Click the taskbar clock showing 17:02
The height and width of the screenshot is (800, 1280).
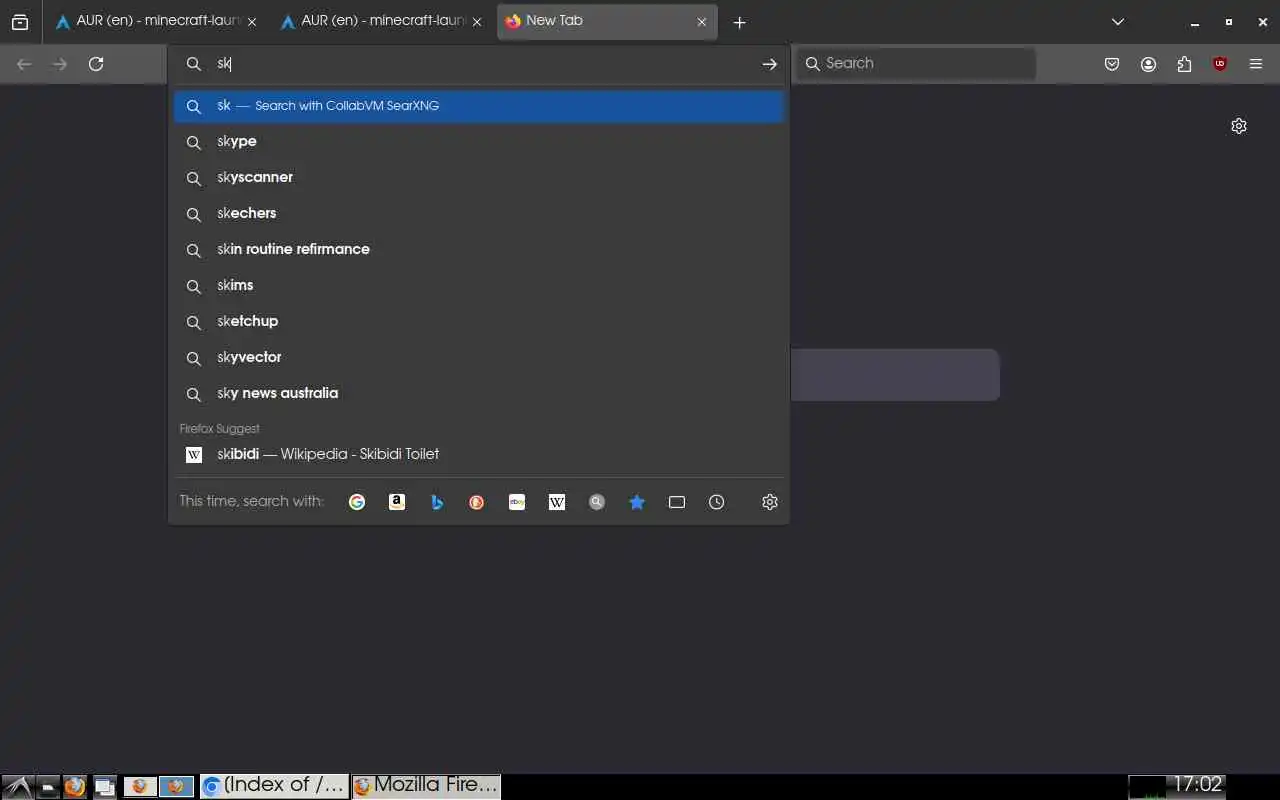1197,785
